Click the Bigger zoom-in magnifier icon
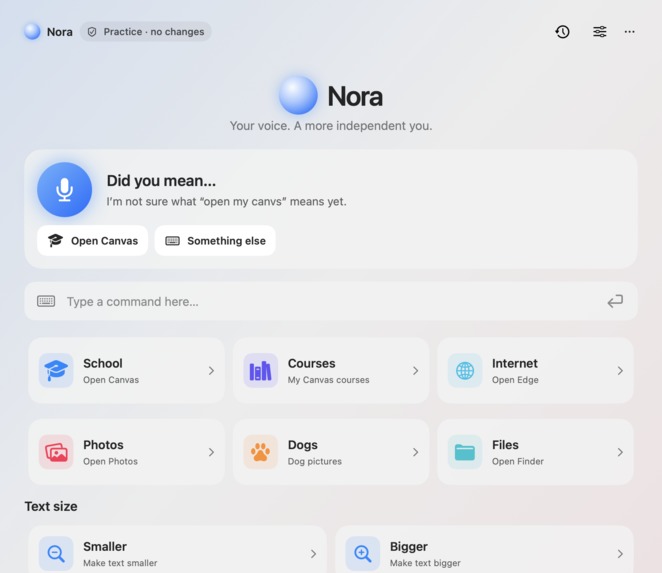This screenshot has height=573, width=662. point(363,554)
